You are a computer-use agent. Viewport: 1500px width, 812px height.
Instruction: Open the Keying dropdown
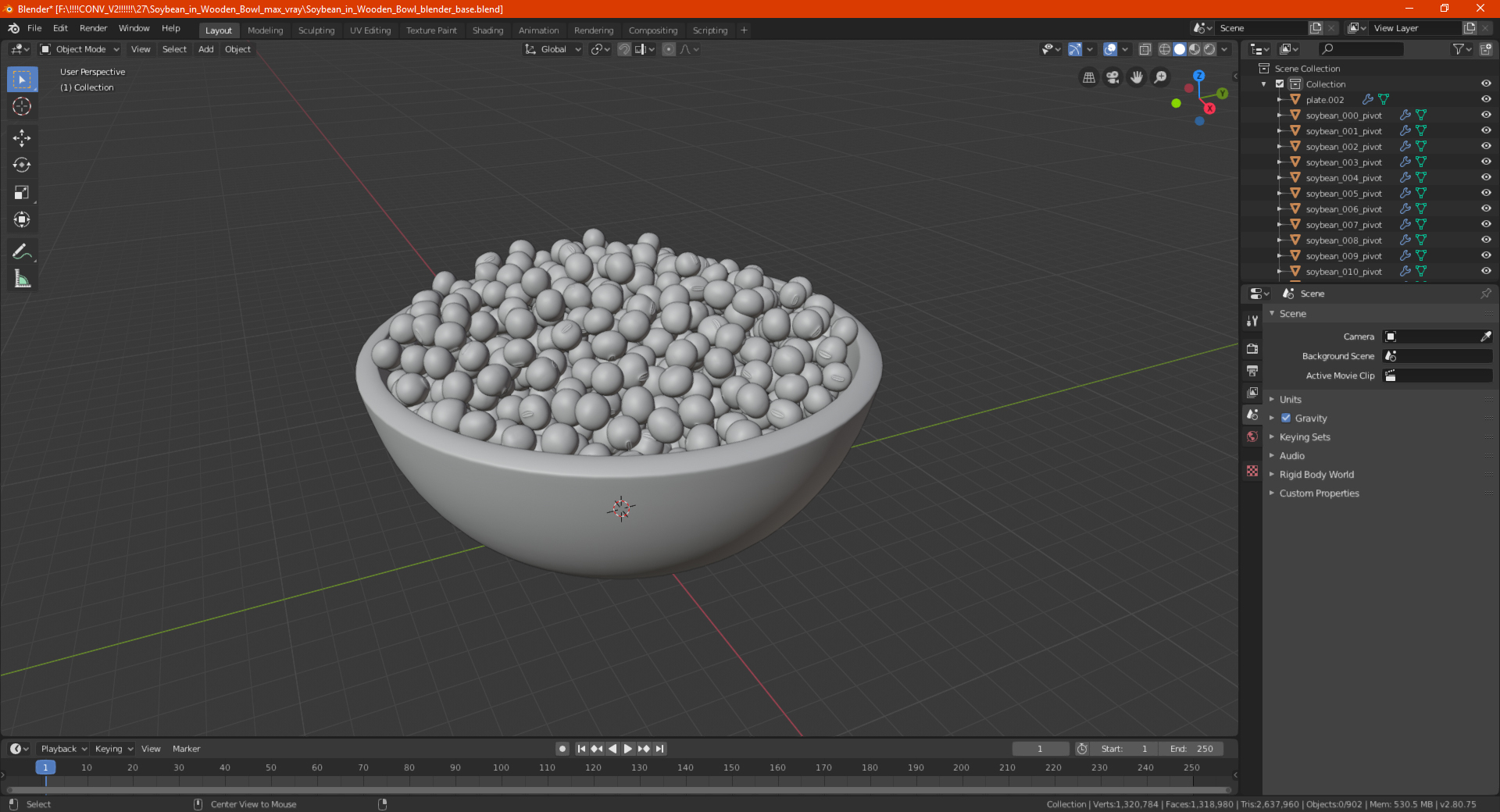(113, 748)
